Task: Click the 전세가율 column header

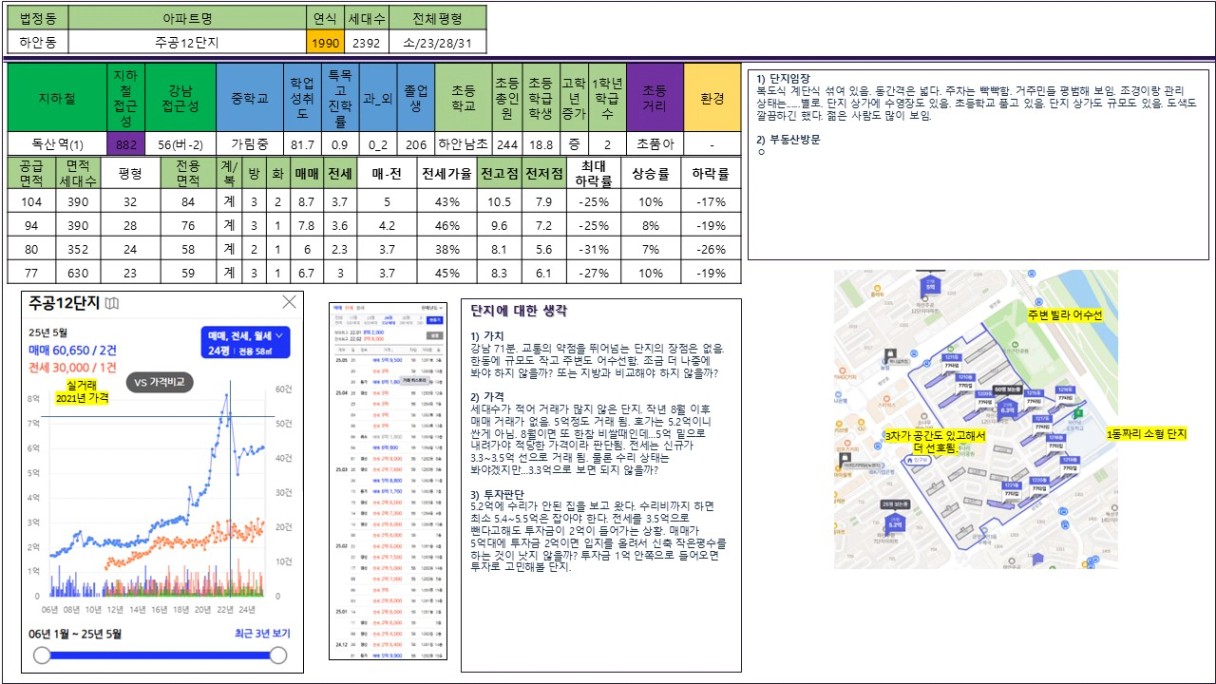Action: click(x=447, y=173)
